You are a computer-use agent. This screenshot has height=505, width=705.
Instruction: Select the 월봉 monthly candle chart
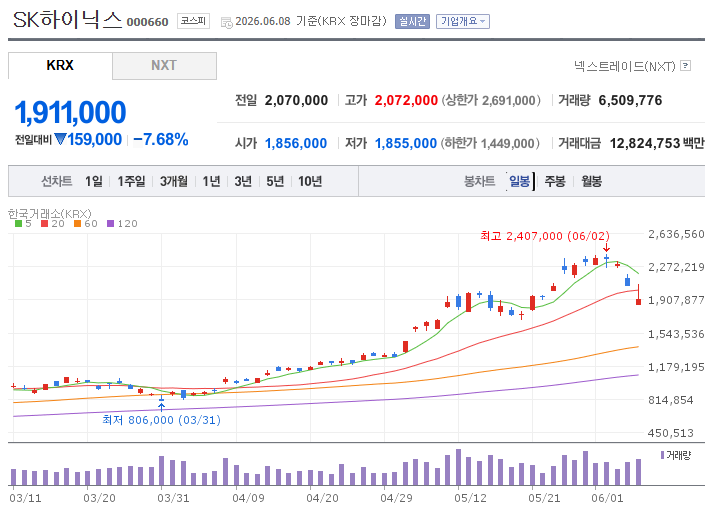[x=591, y=181]
